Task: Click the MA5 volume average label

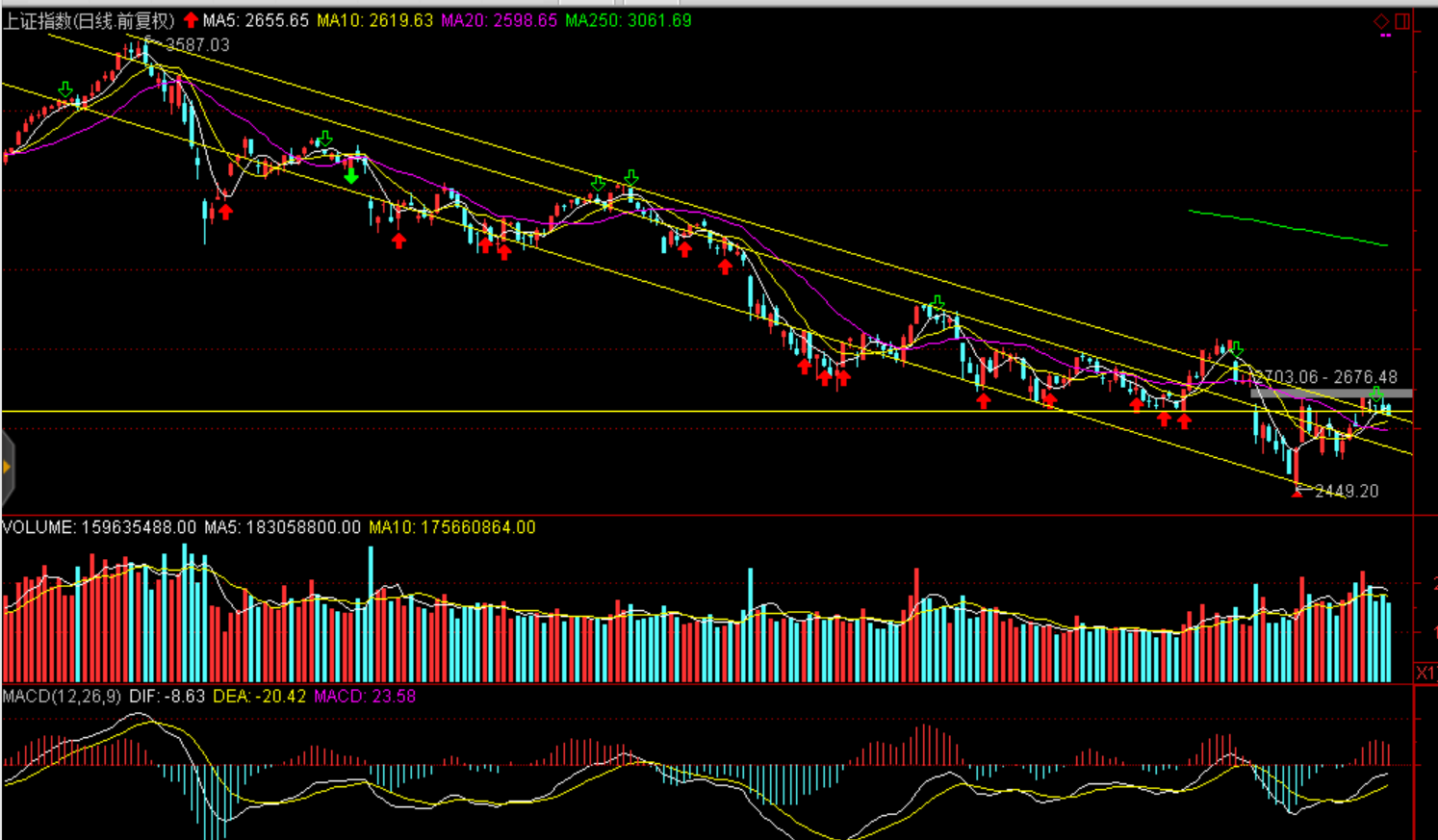Action: tap(282, 527)
